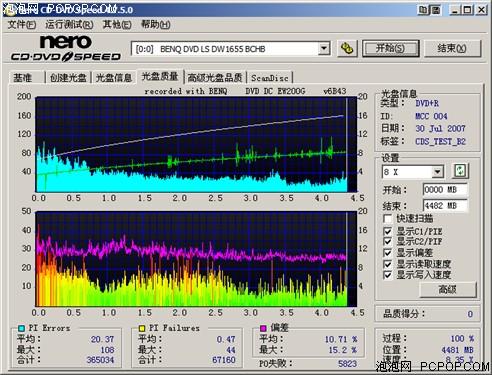This screenshot has width=492, height=375.
Task: Click the PO失败 value 5823
Action: pos(347,364)
